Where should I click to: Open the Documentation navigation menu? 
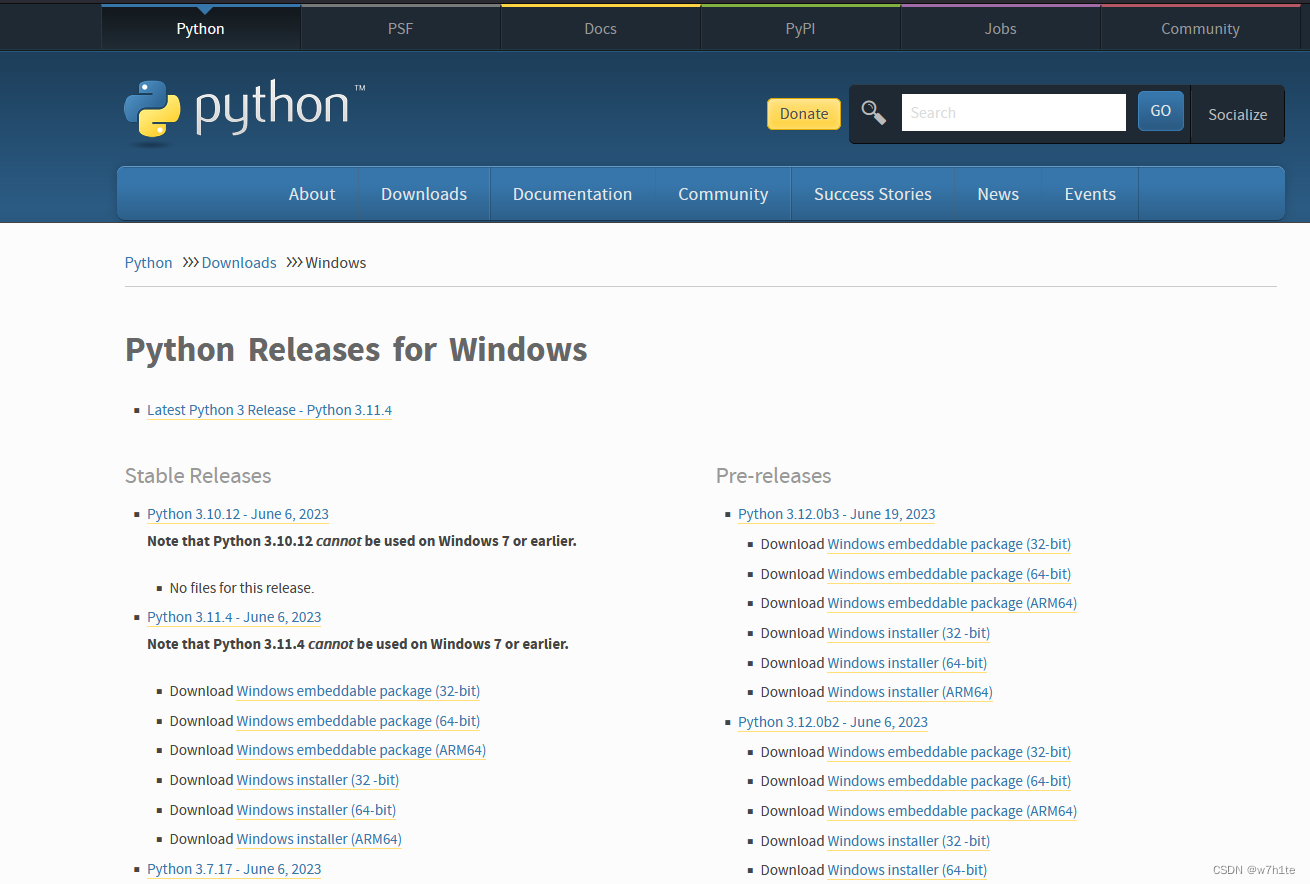[x=572, y=194]
